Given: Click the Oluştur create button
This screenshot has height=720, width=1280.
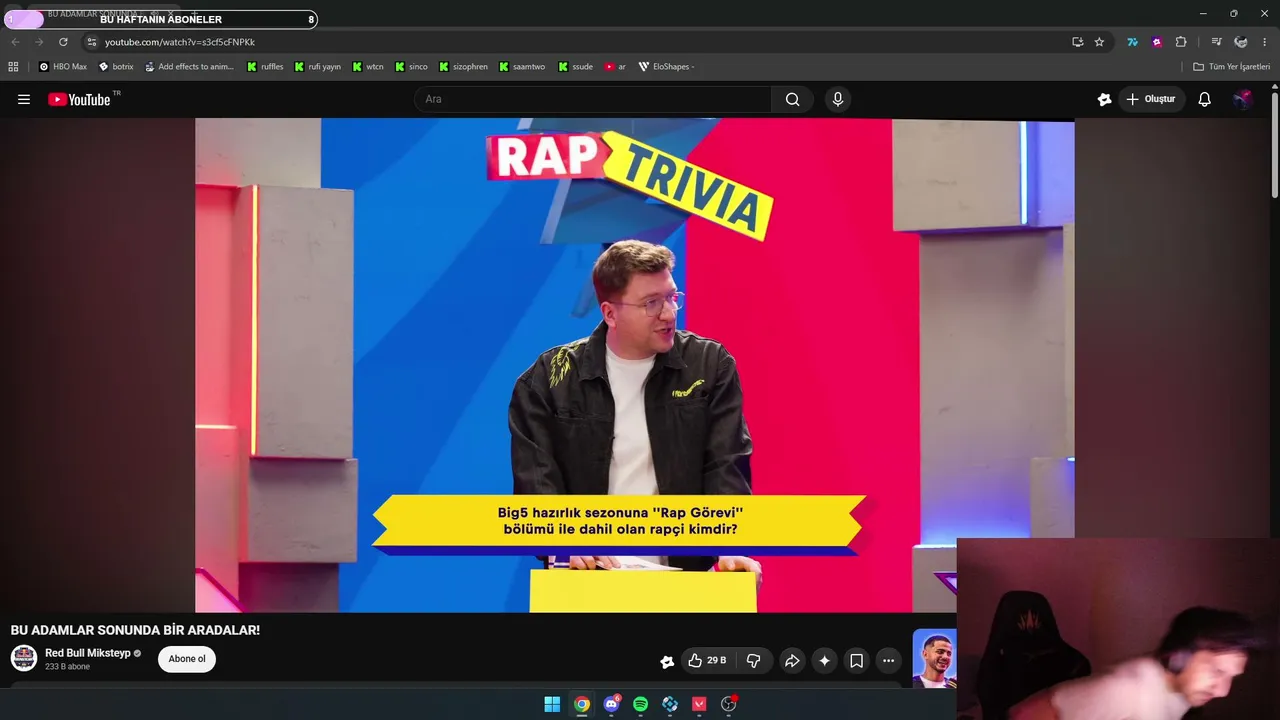Looking at the screenshot, I should click(1151, 99).
